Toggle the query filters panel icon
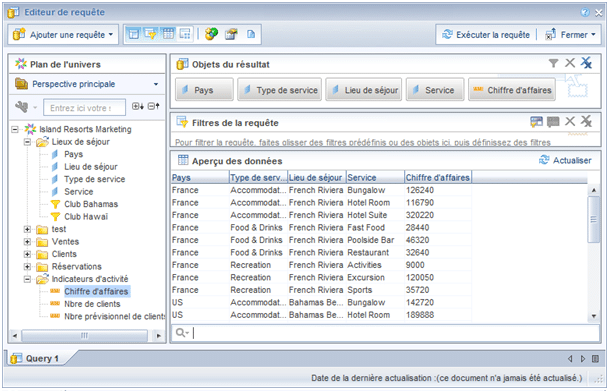The width and height of the screenshot is (609, 391). click(150, 35)
